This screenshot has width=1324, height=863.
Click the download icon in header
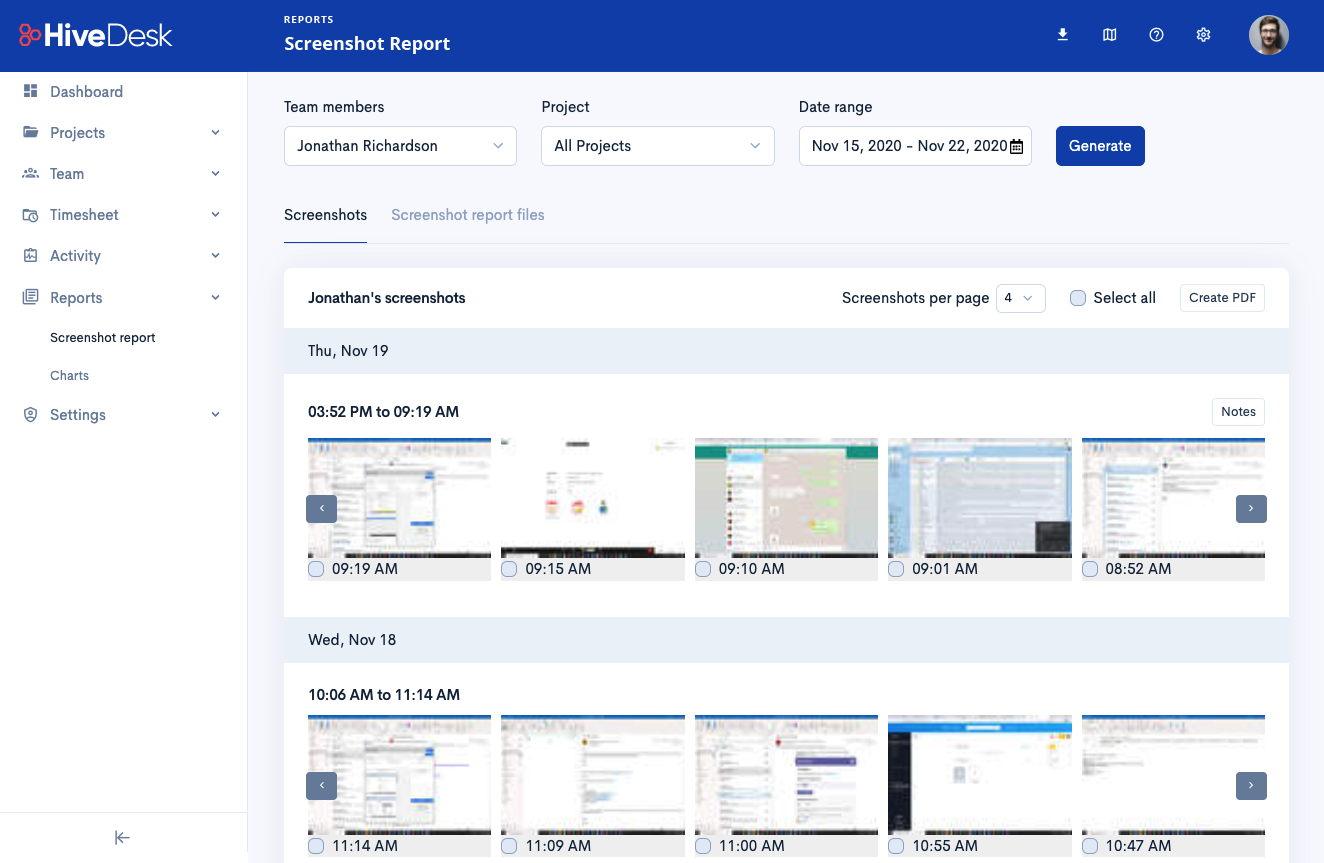[1062, 35]
